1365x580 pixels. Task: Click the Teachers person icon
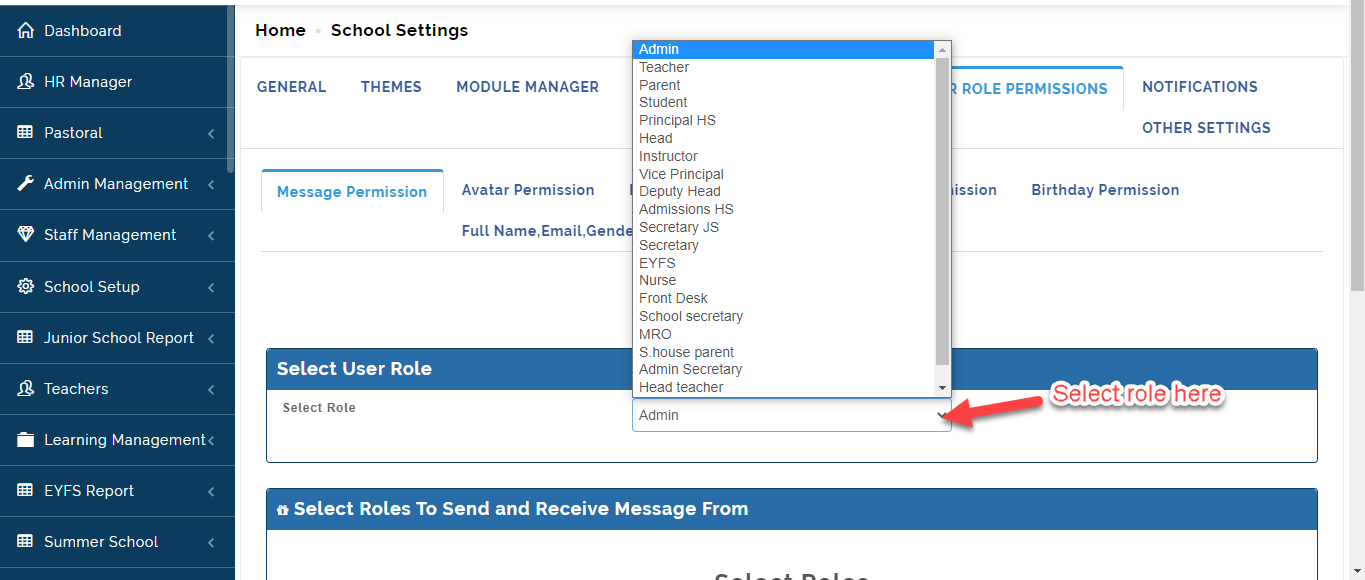pyautogui.click(x=25, y=389)
